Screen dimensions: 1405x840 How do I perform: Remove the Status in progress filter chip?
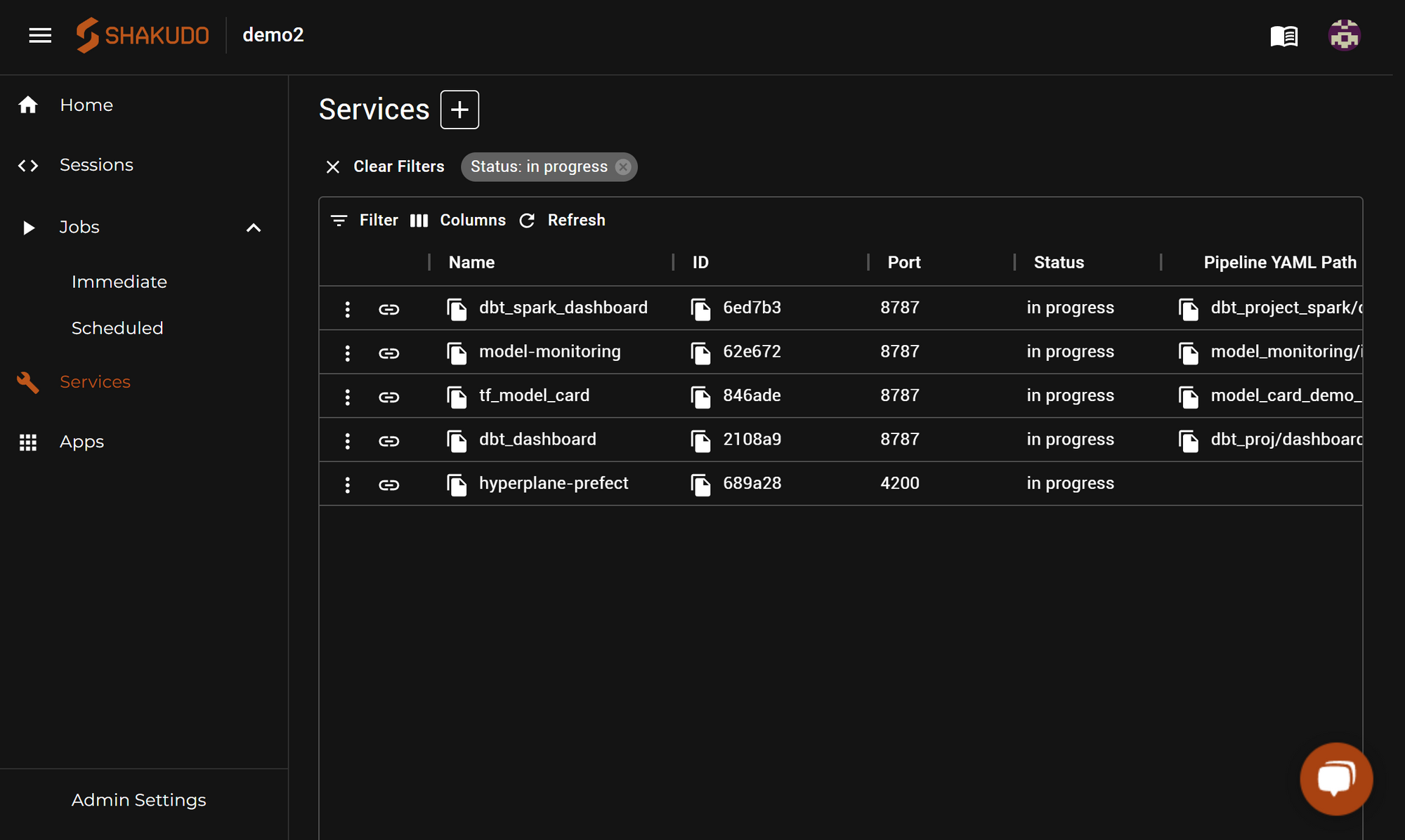coord(623,167)
